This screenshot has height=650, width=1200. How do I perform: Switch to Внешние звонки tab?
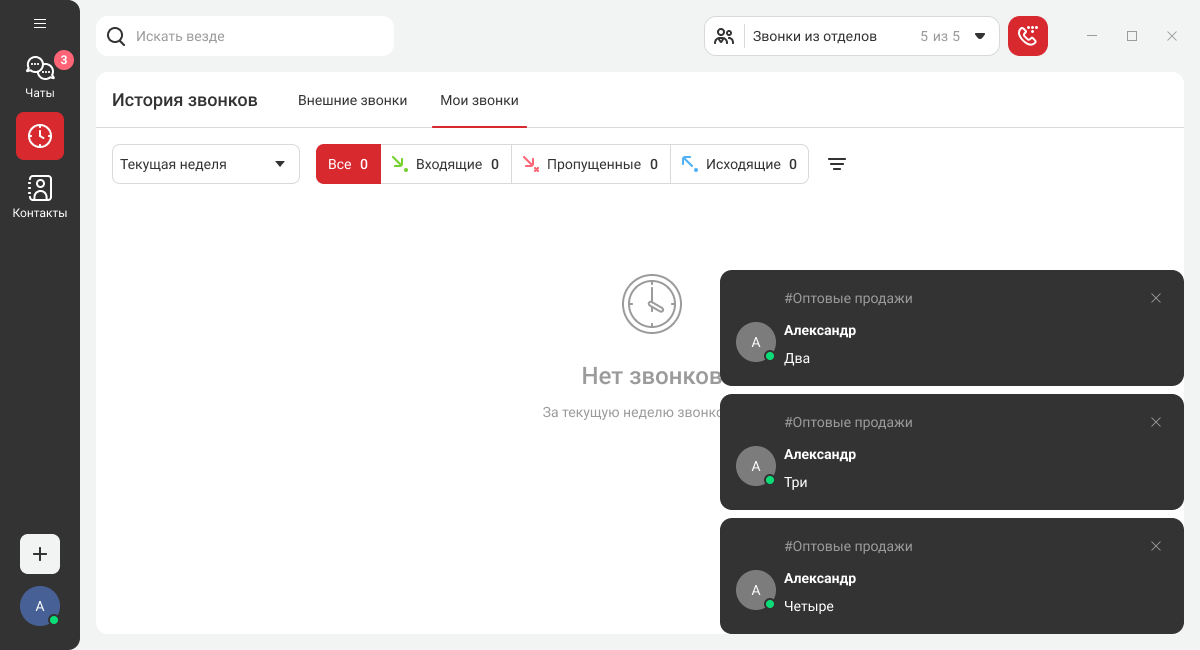352,100
